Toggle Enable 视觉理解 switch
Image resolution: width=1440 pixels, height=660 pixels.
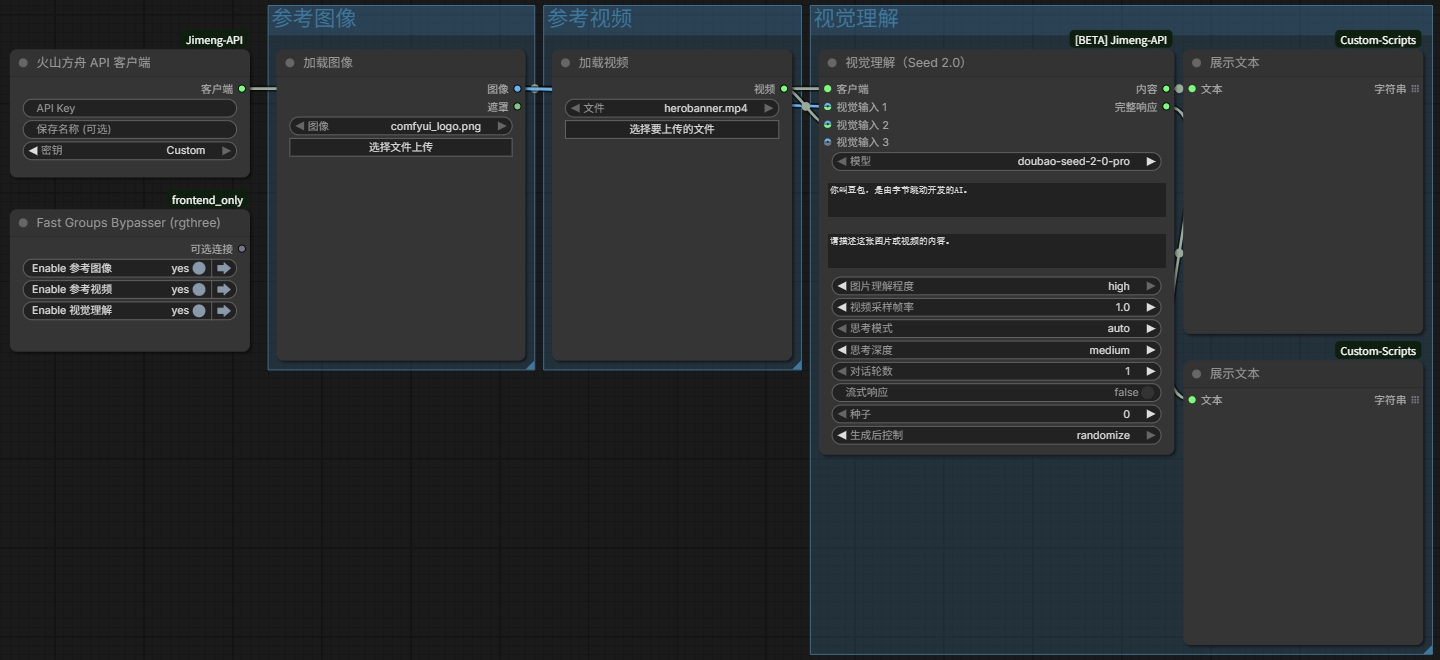(x=199, y=311)
